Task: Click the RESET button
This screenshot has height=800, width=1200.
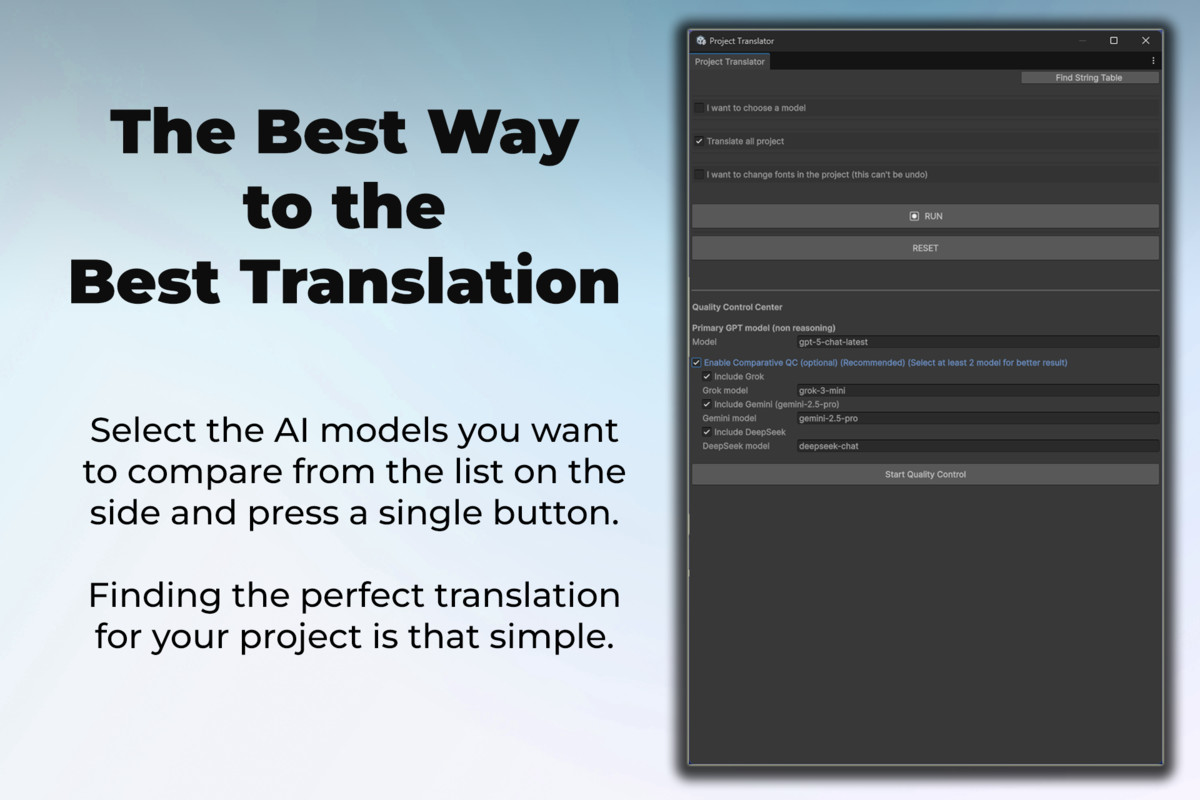Action: click(x=924, y=248)
